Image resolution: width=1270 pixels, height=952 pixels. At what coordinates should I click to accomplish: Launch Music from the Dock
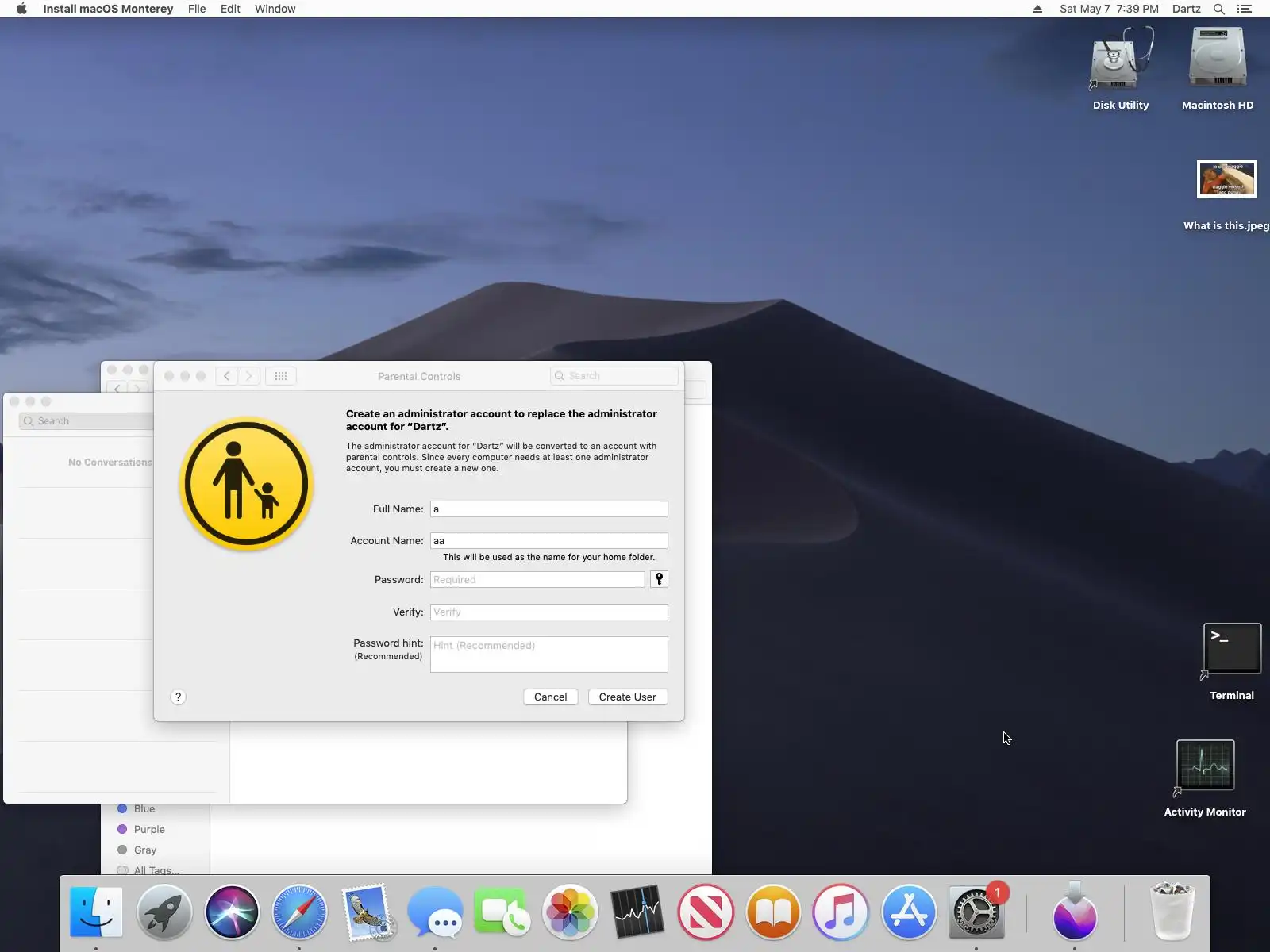click(841, 912)
